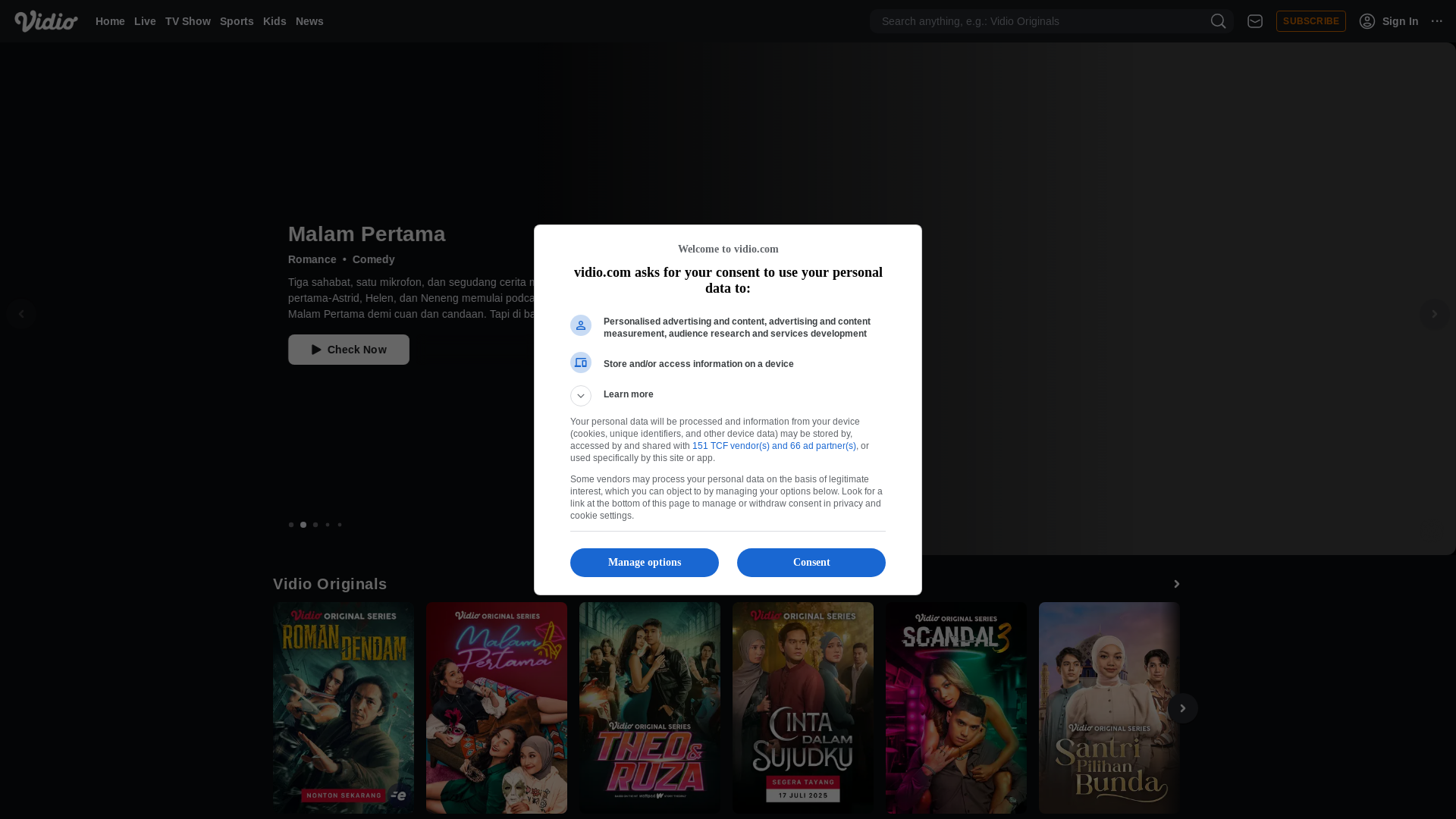Click the Sign In user icon
1456x819 pixels.
[1367, 21]
